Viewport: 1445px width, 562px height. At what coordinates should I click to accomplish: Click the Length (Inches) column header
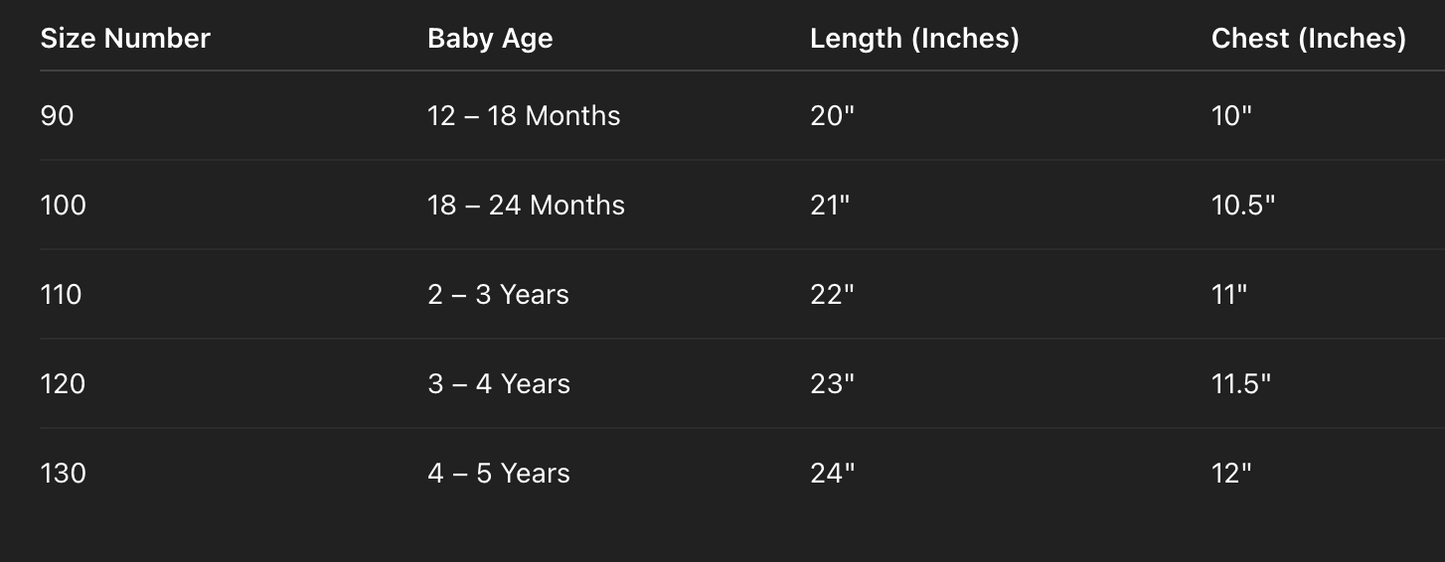[914, 38]
